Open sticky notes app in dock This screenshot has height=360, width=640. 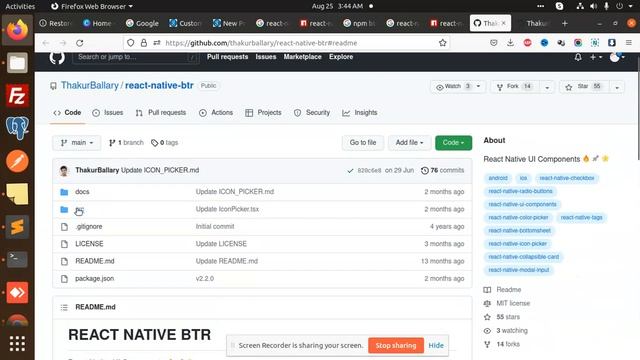click(17, 193)
